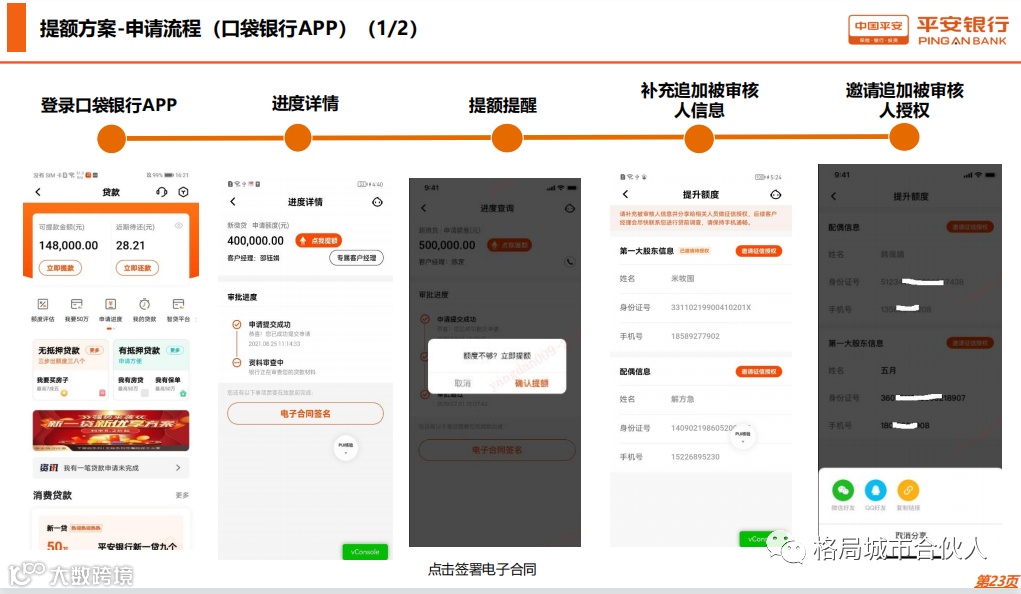Tap dimmed 电子合同签名 button on 进度查询
Viewport: 1021px width, 594px height.
point(497,450)
